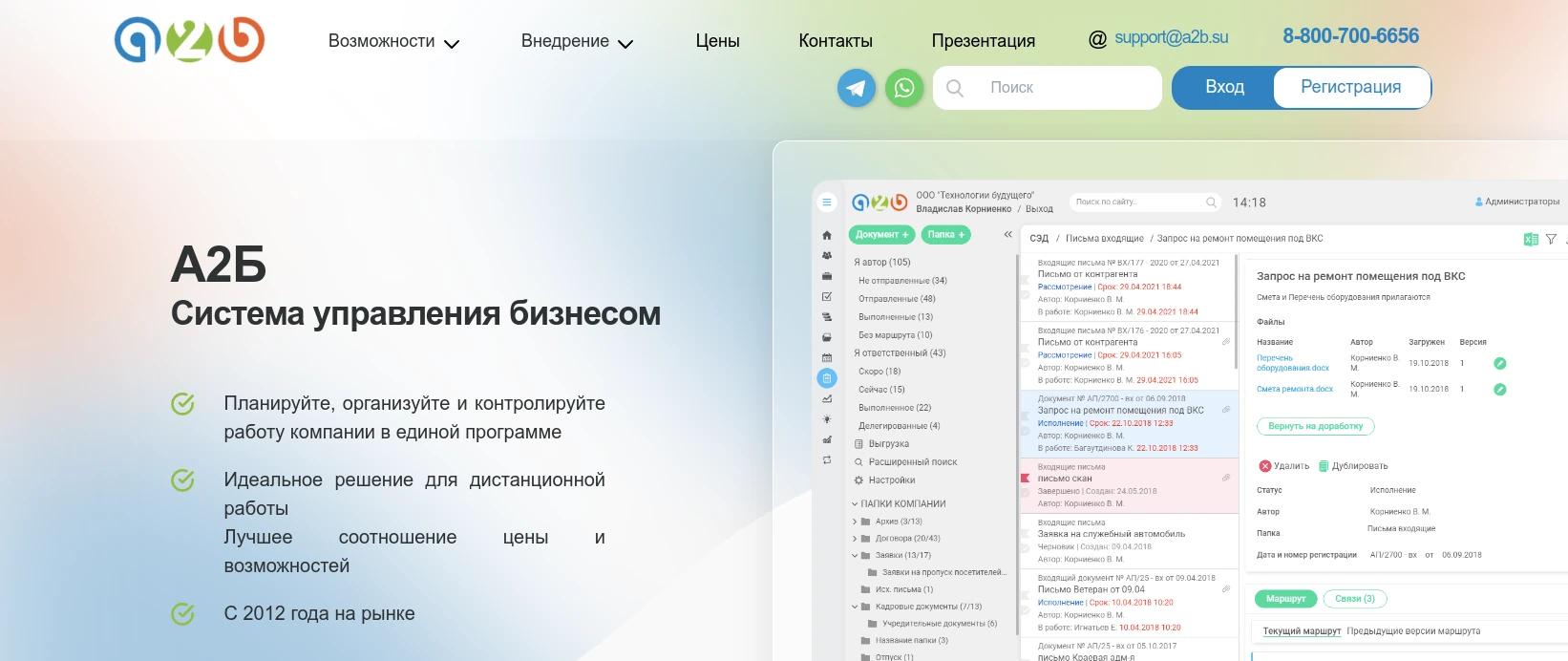The width and height of the screenshot is (1568, 661).
Task: Click the paperclip on Запрос на ремонт item
Action: [x=1226, y=410]
